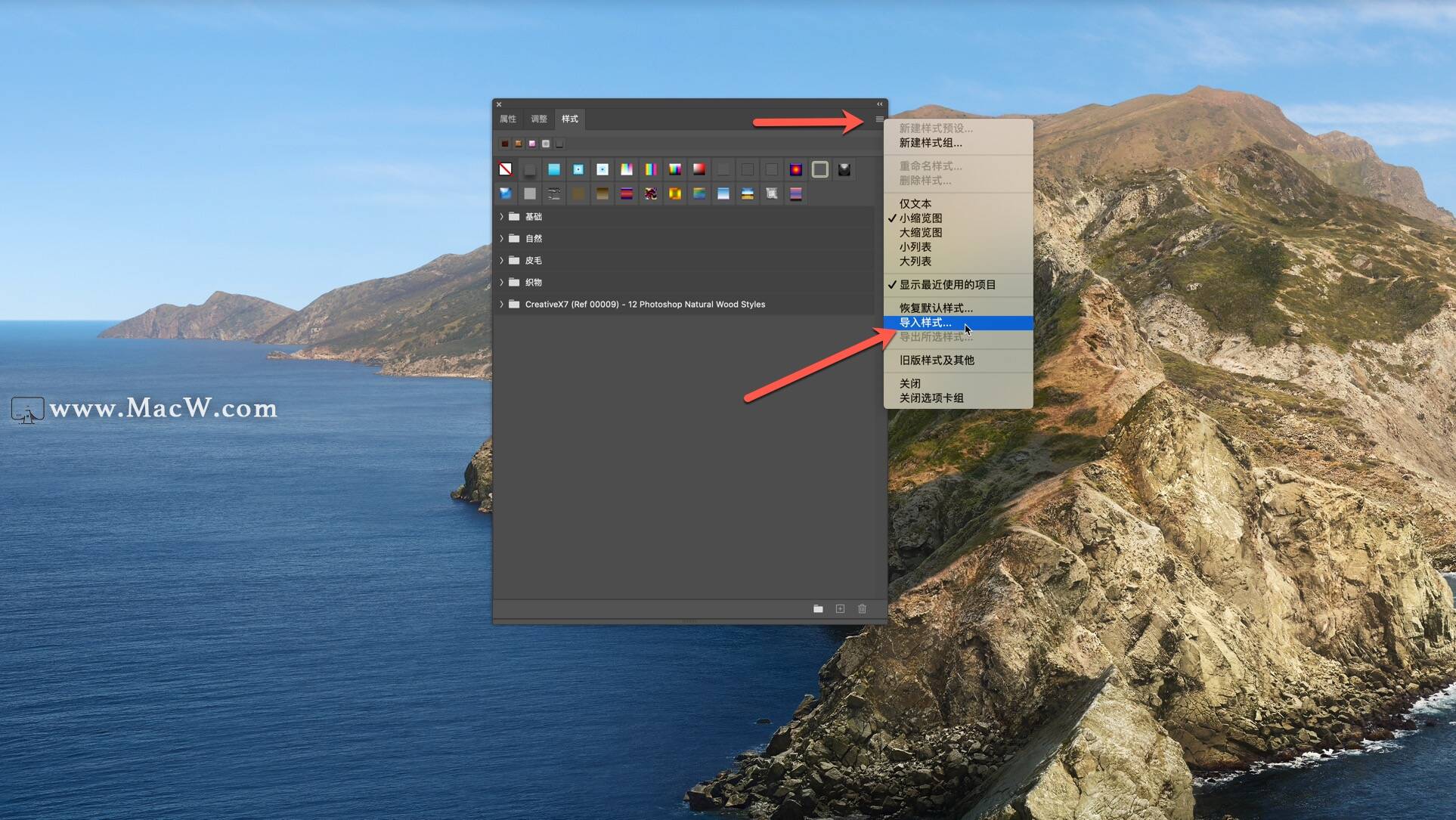This screenshot has height=820, width=1456.
Task: Apply the white-to-red gradient style
Action: 699,169
